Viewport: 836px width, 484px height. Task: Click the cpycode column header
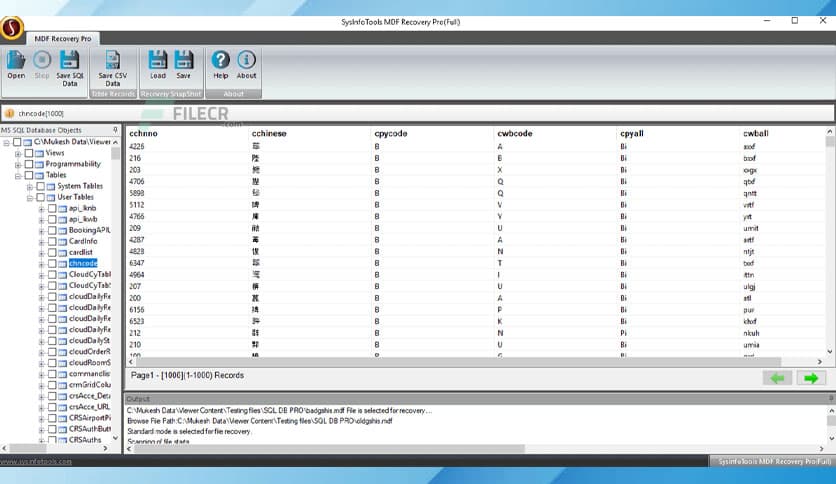[391, 133]
